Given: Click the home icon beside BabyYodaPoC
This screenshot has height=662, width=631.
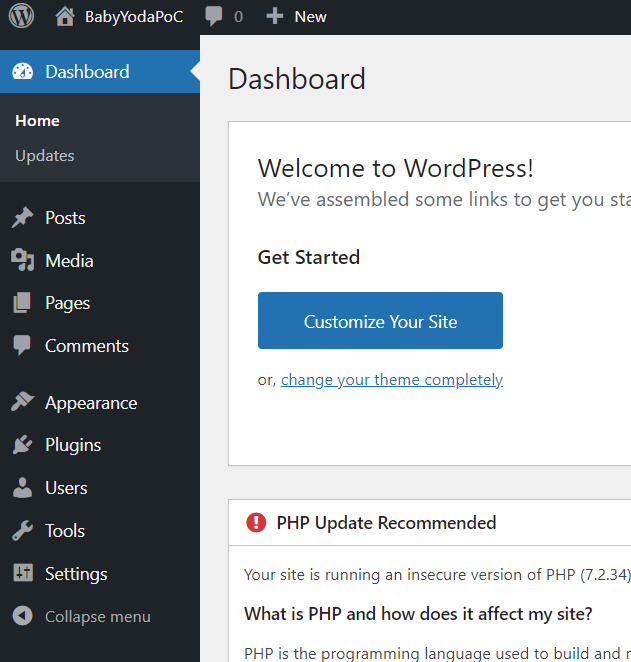Looking at the screenshot, I should point(65,16).
